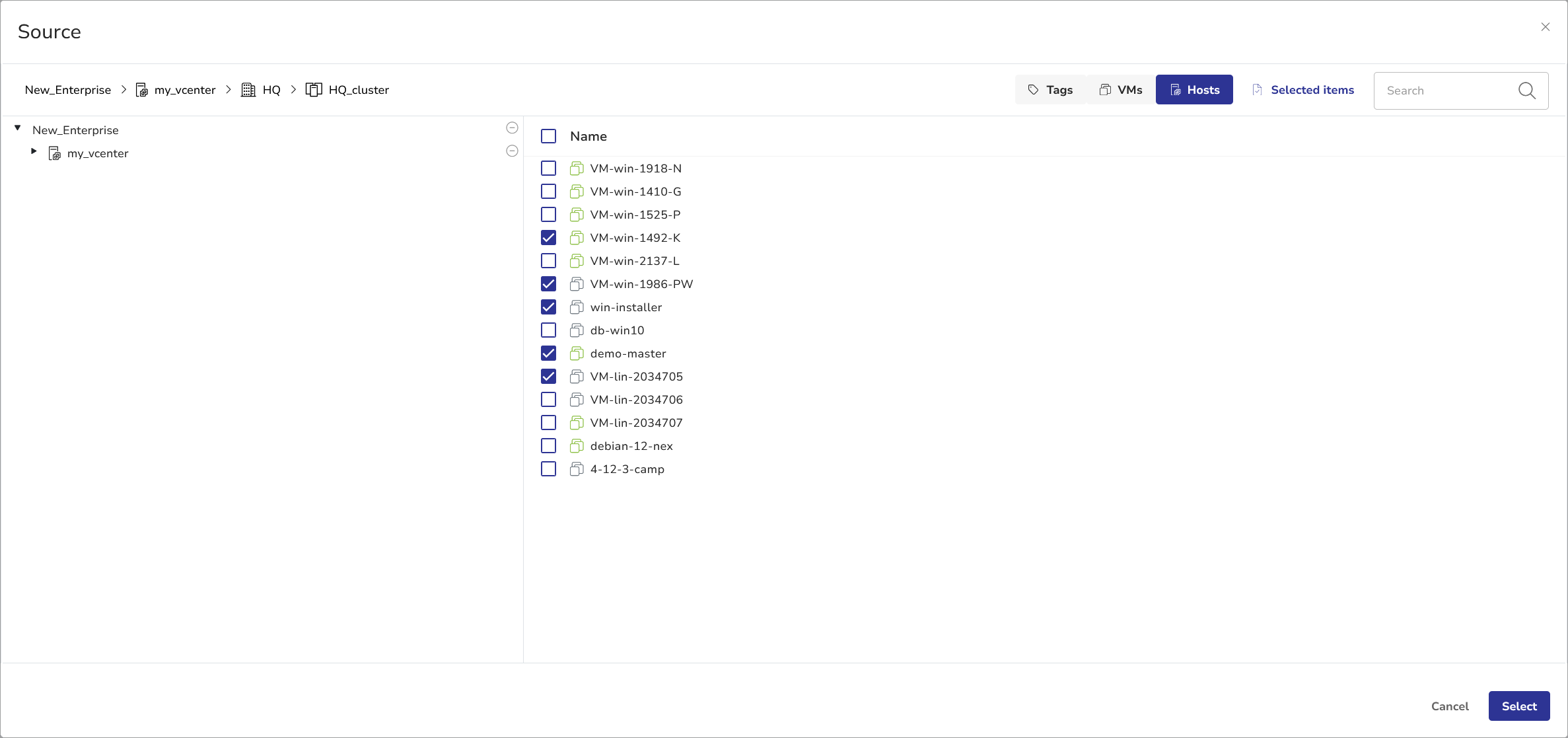Click the VM icon next to demo-master

pyautogui.click(x=577, y=353)
